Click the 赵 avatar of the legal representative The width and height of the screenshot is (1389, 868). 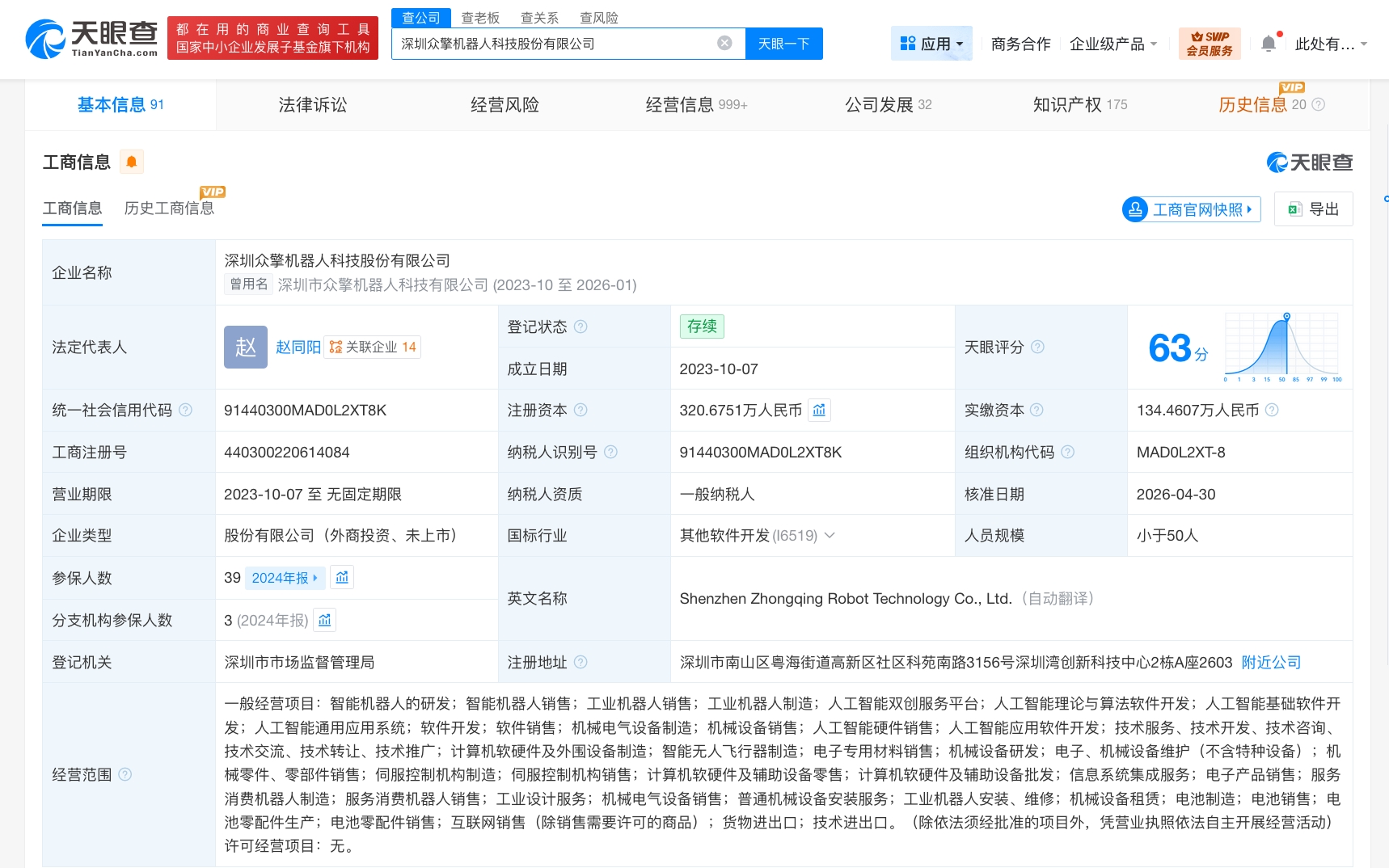pyautogui.click(x=246, y=347)
